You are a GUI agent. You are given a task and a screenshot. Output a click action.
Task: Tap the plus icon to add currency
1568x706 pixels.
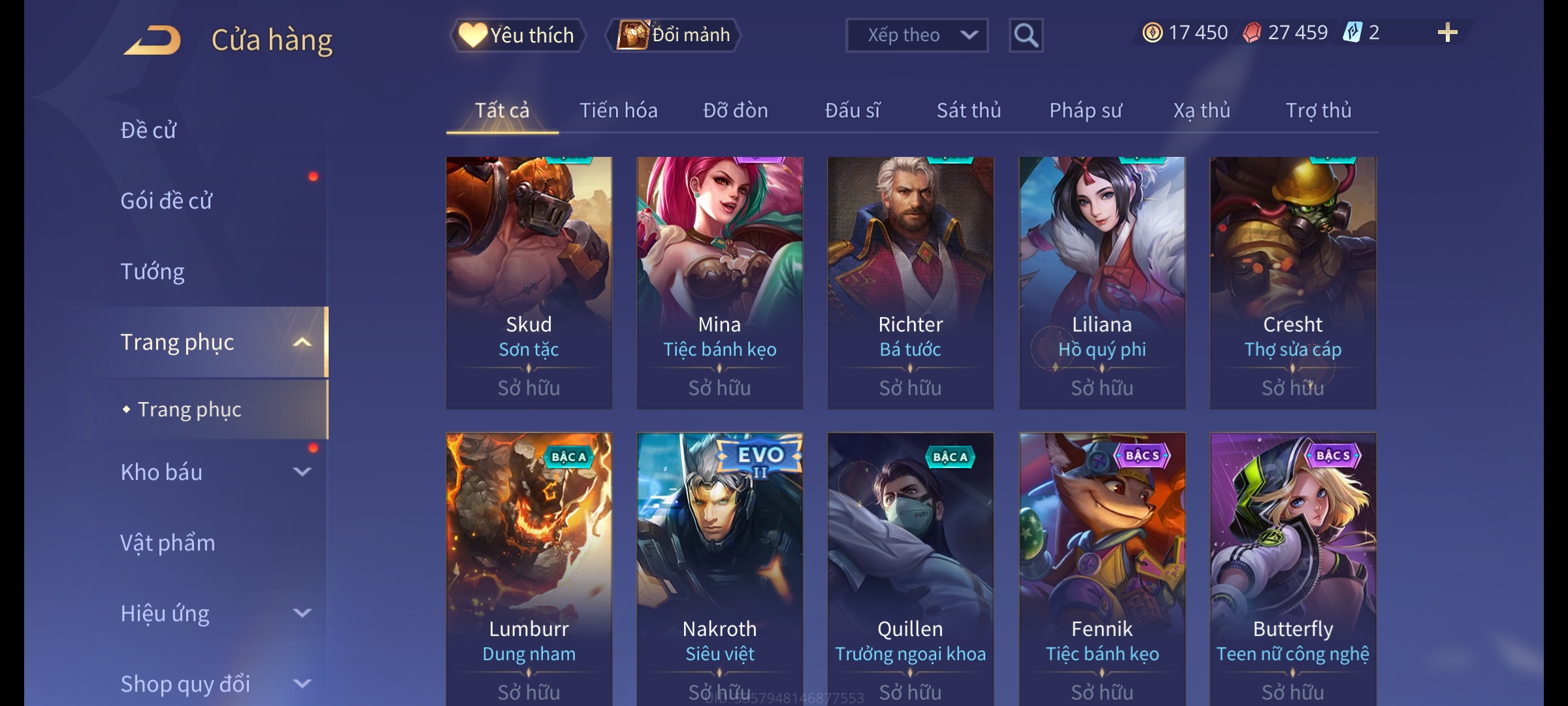point(1447,33)
